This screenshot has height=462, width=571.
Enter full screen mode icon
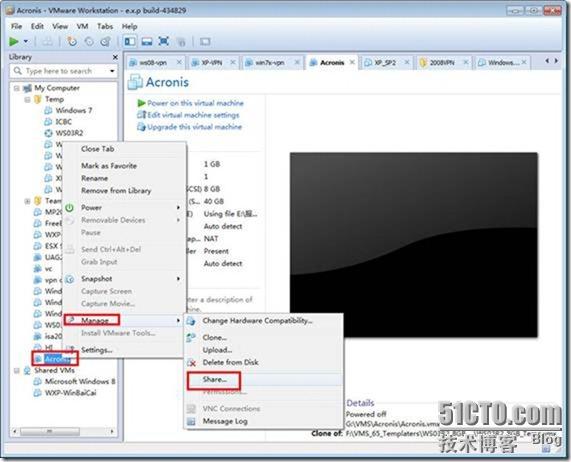point(164,42)
